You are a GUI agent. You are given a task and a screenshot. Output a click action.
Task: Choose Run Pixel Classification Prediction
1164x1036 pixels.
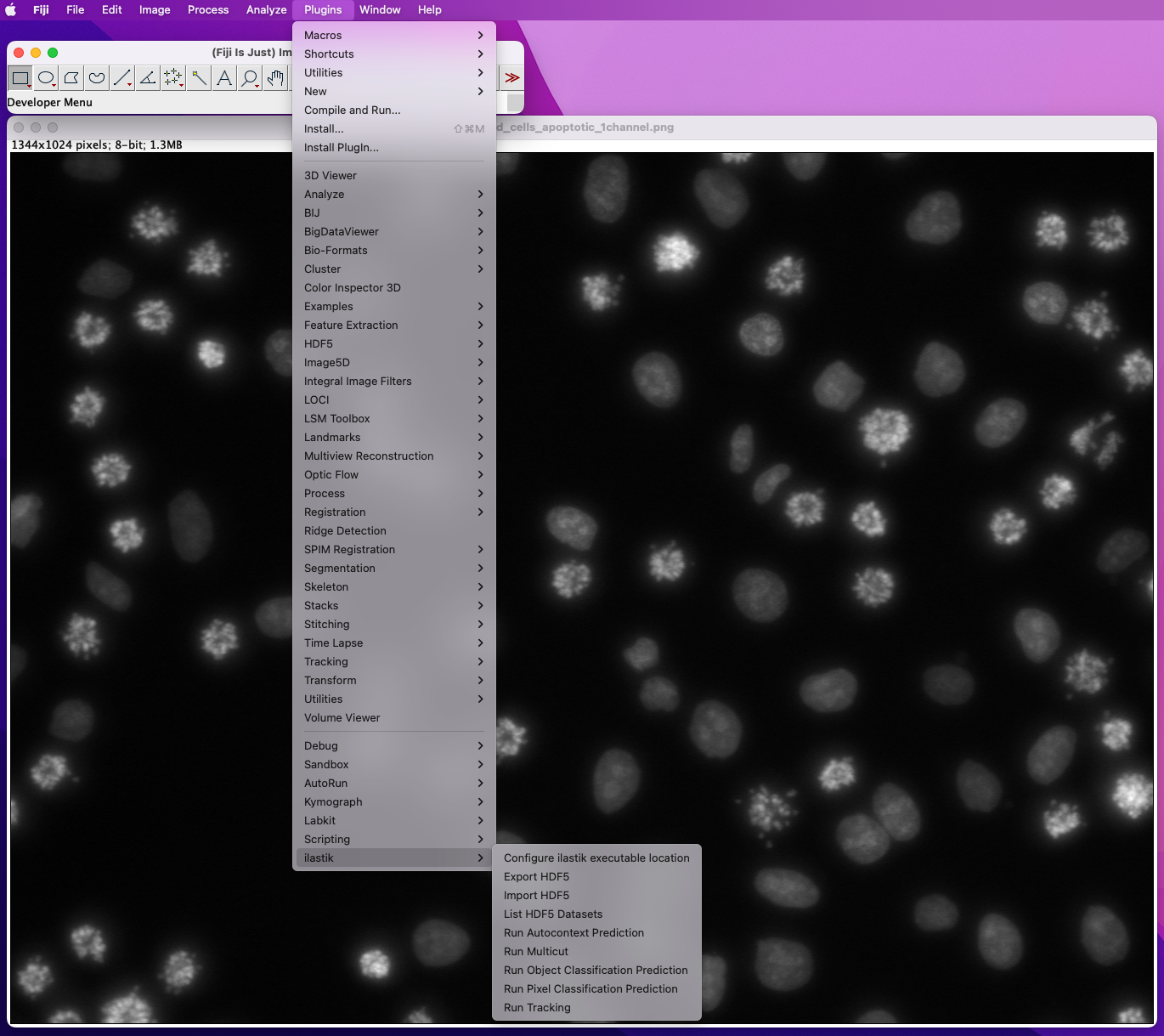click(x=590, y=989)
